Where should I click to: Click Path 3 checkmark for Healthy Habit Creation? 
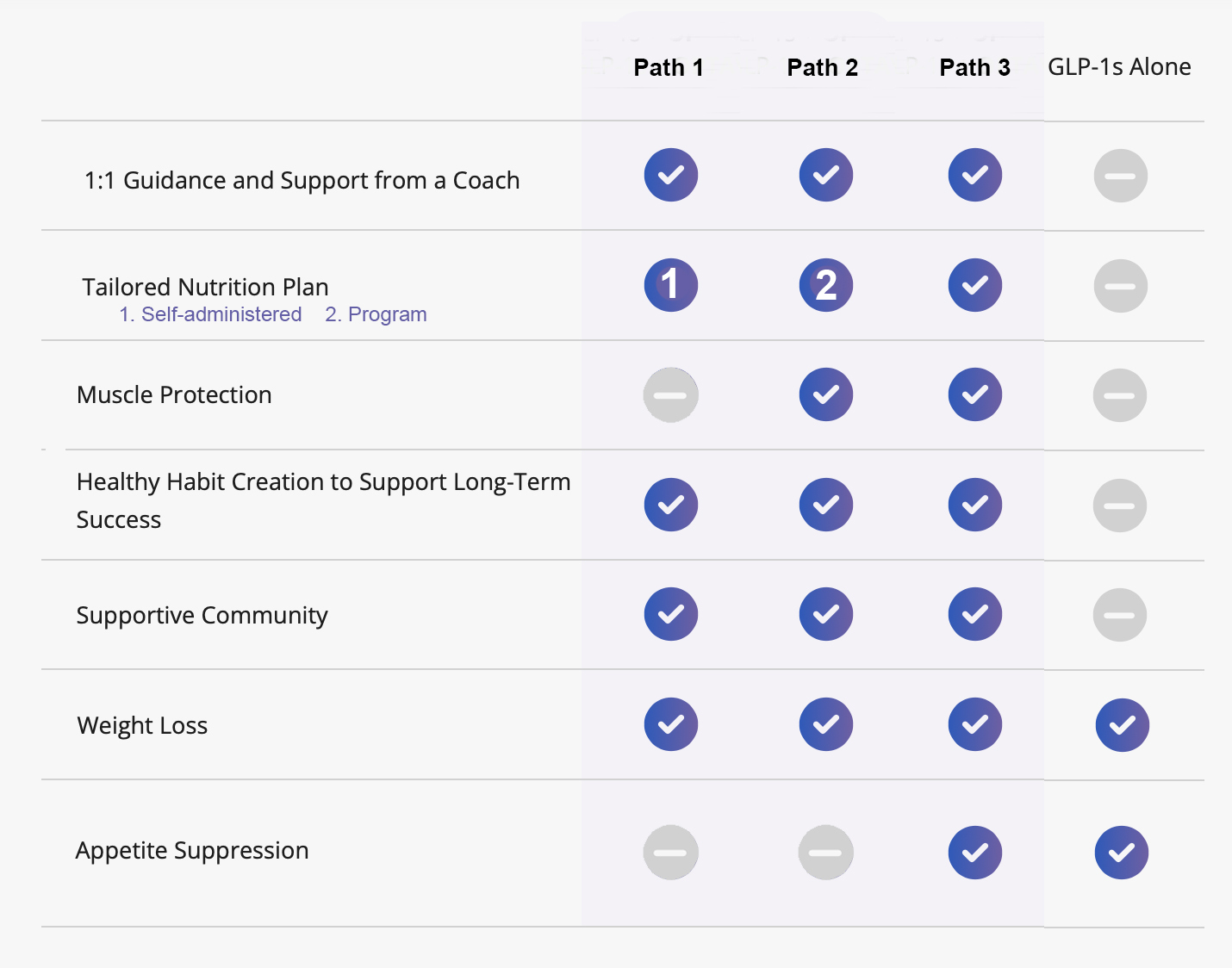tap(974, 505)
